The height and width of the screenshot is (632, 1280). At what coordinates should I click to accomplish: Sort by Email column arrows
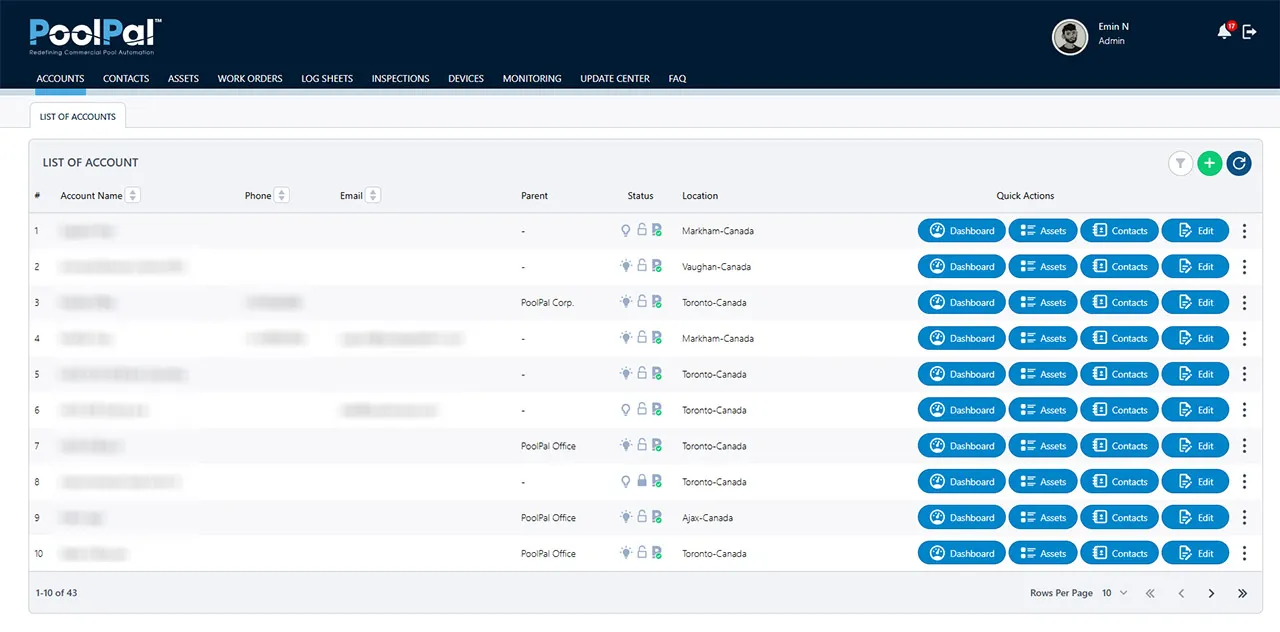[x=373, y=196]
